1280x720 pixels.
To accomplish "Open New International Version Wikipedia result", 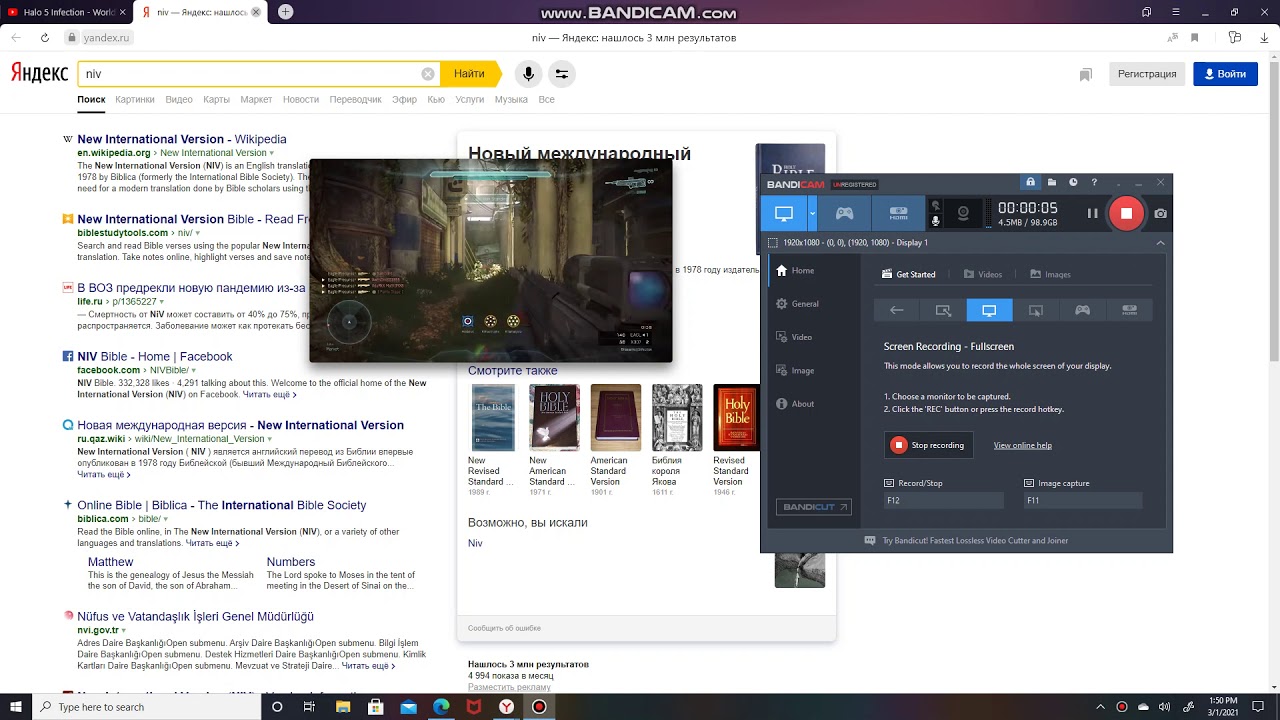I will [x=182, y=139].
